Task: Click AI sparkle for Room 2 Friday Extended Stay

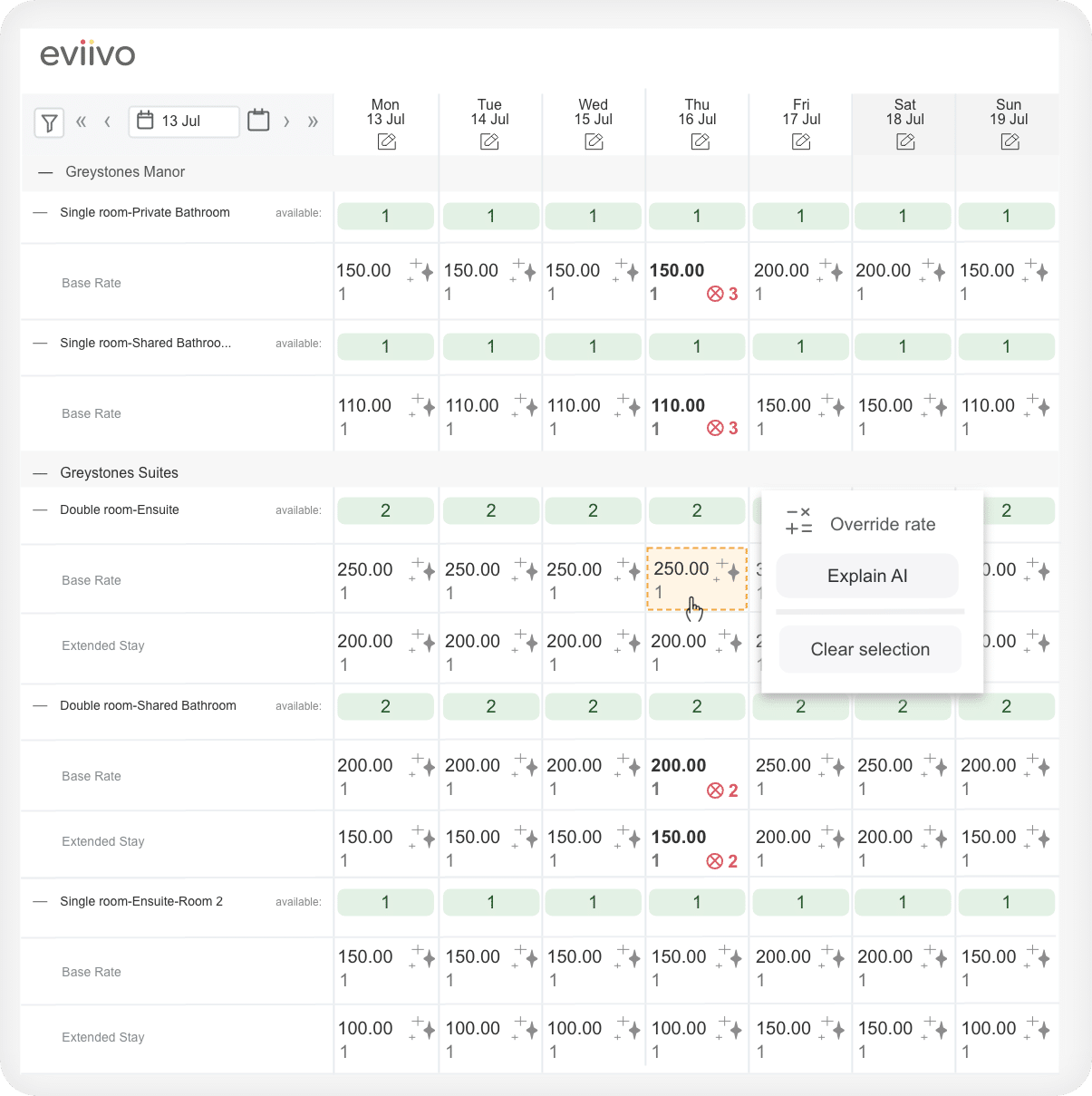Action: [831, 1028]
